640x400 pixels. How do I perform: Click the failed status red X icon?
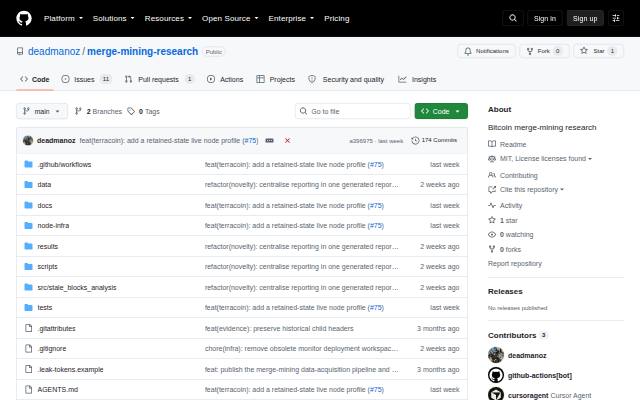point(287,140)
